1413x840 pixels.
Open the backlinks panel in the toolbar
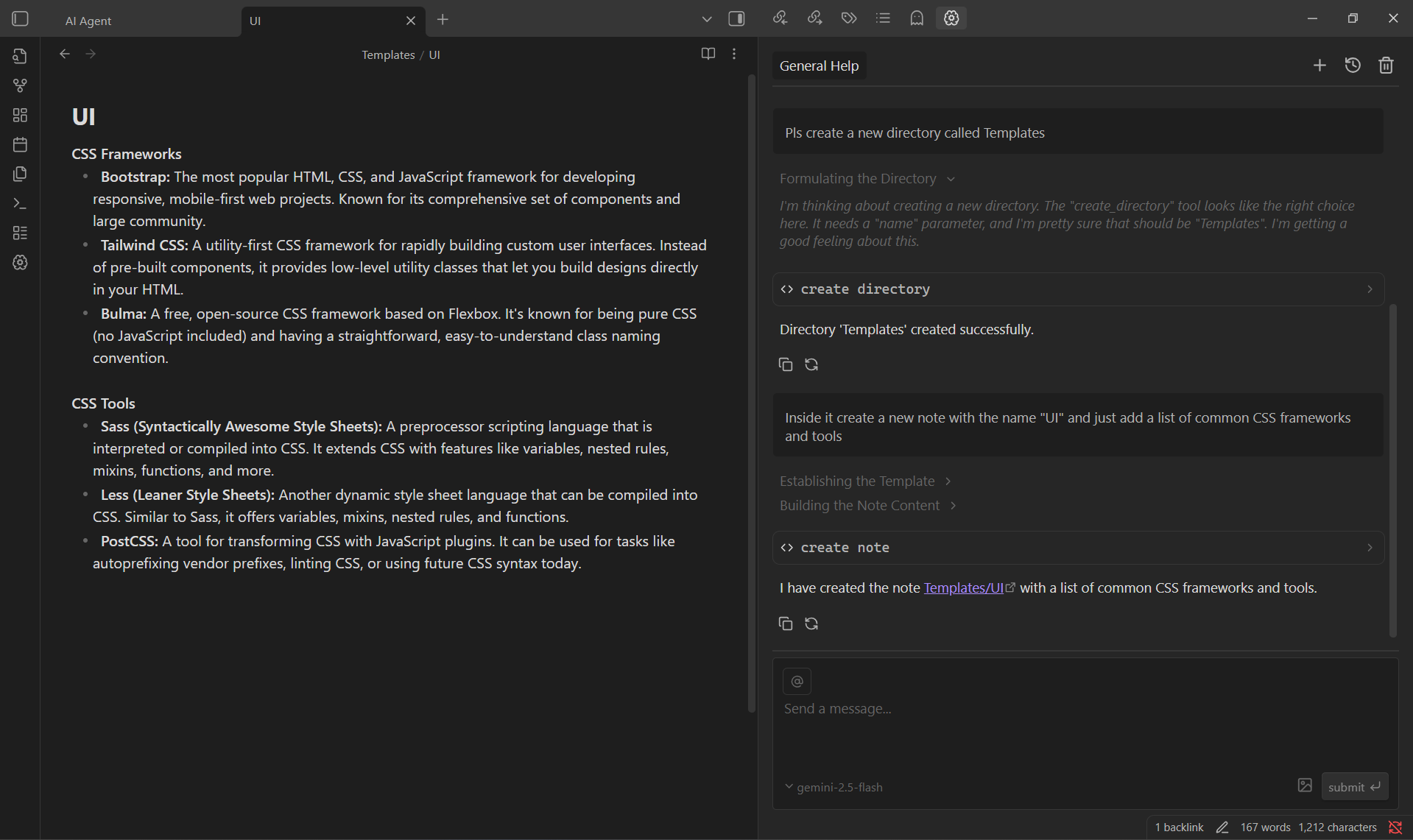[780, 18]
